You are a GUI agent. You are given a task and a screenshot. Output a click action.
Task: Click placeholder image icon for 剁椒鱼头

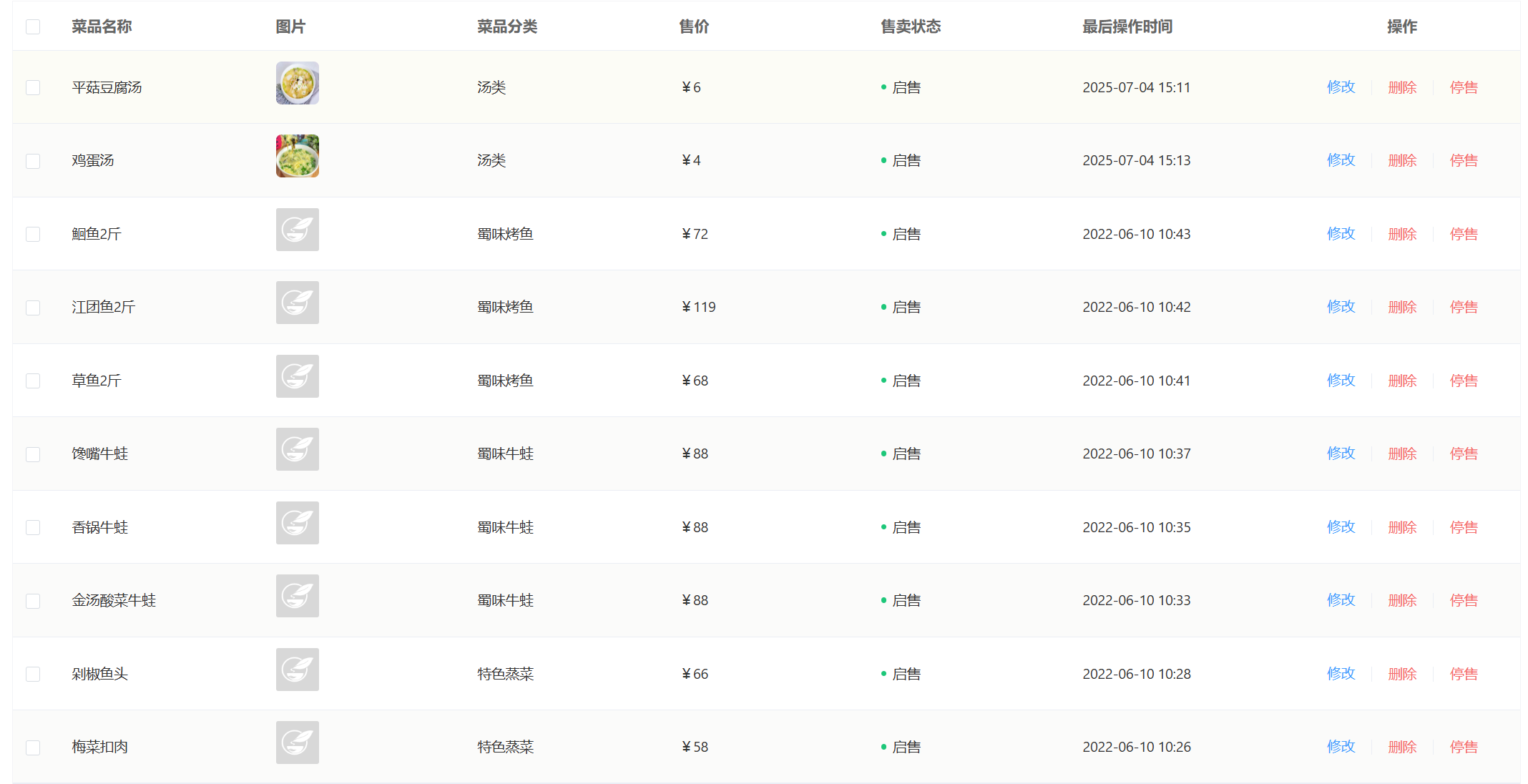click(x=297, y=670)
